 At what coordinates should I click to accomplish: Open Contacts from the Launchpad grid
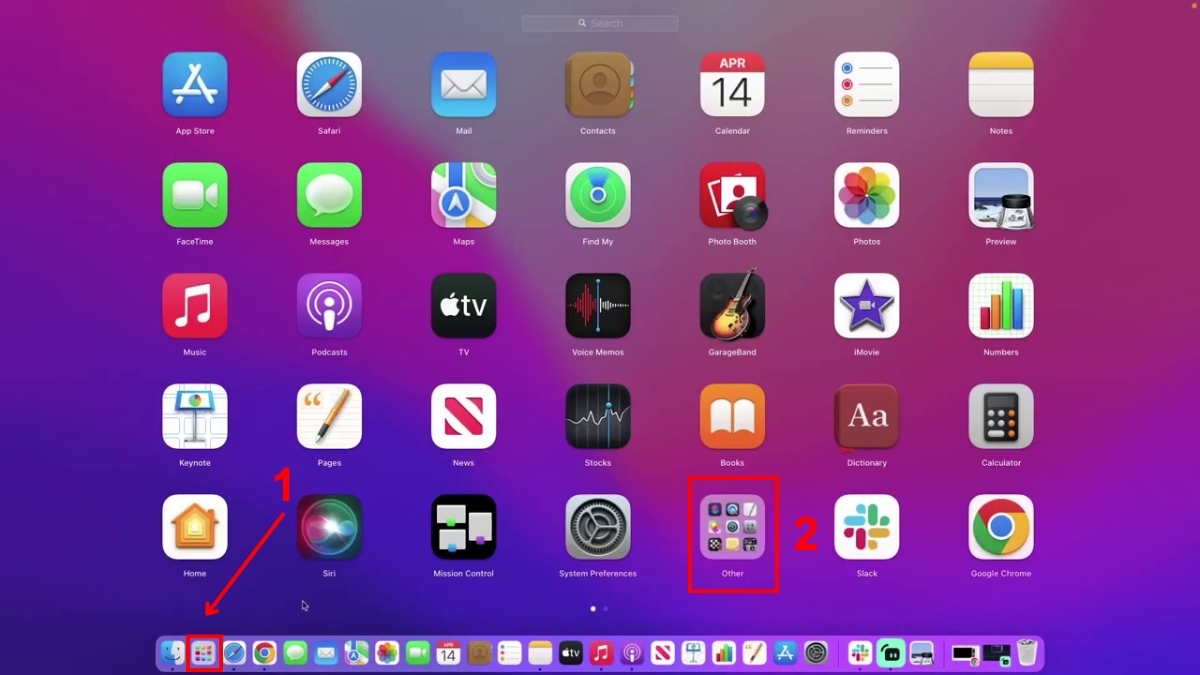coord(598,85)
